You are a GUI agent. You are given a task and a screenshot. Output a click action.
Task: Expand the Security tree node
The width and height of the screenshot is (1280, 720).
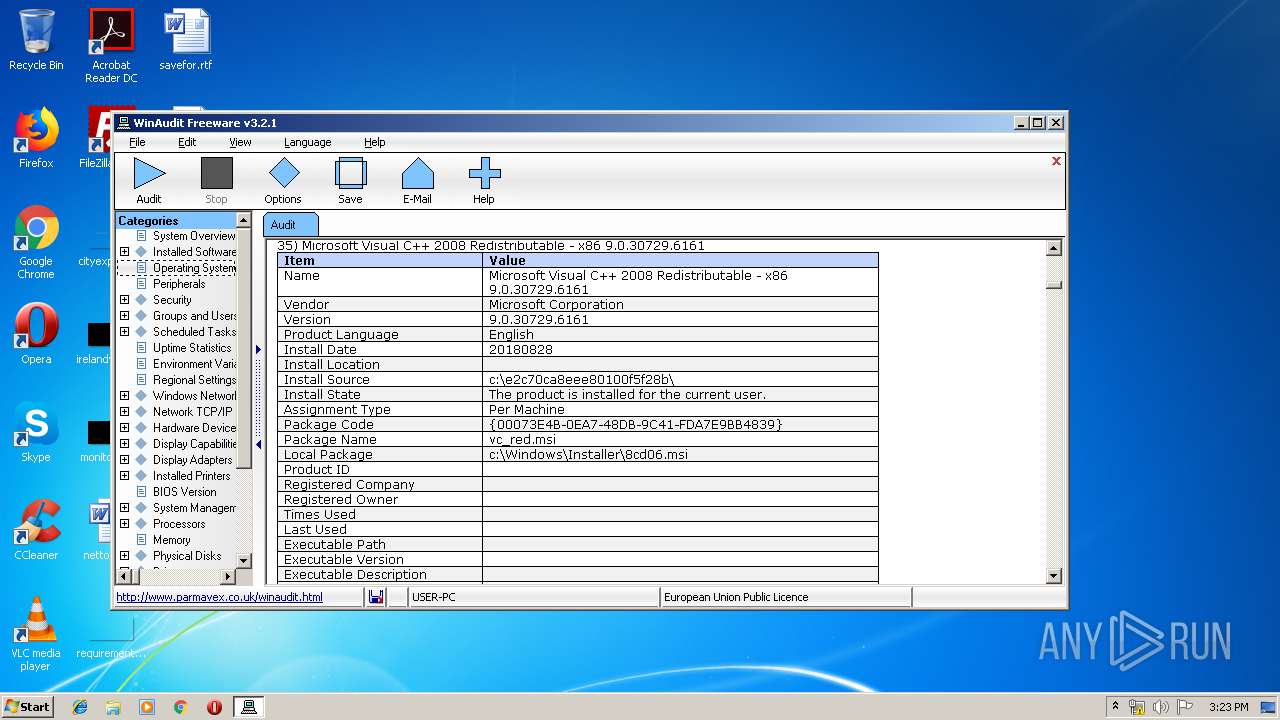pos(124,300)
